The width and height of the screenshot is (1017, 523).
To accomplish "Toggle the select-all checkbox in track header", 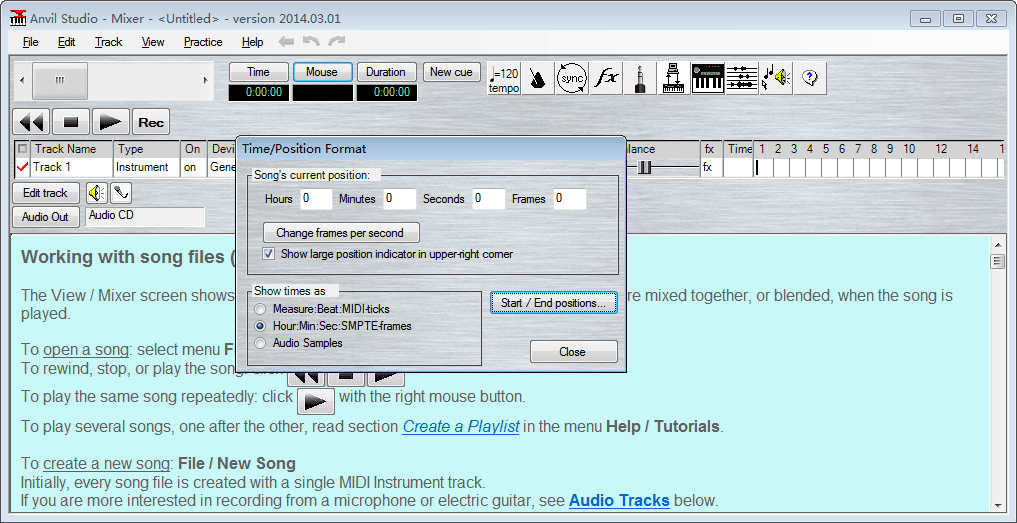I will point(23,149).
